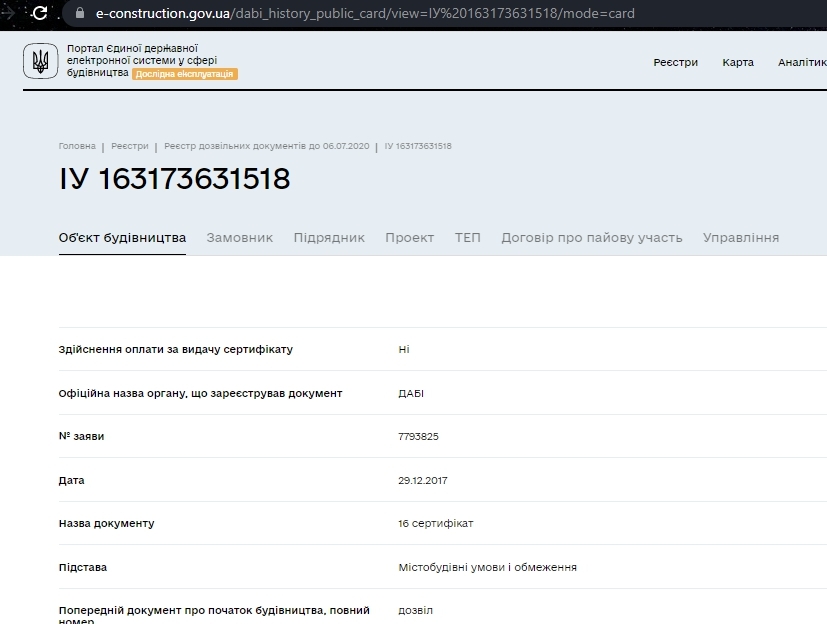Viewport: 827px width, 624px height.
Task: Click the e-construction.gov.ua address bar URL
Action: [365, 13]
